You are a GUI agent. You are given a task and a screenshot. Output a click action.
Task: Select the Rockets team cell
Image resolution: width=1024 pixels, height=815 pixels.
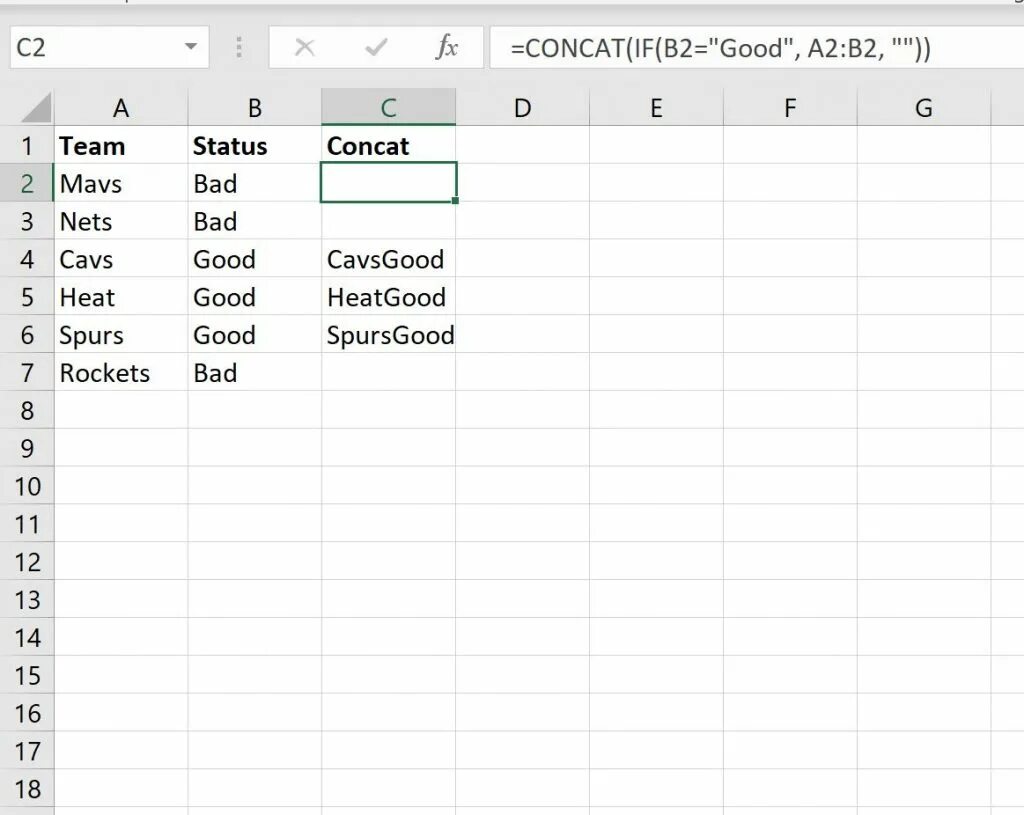[121, 373]
